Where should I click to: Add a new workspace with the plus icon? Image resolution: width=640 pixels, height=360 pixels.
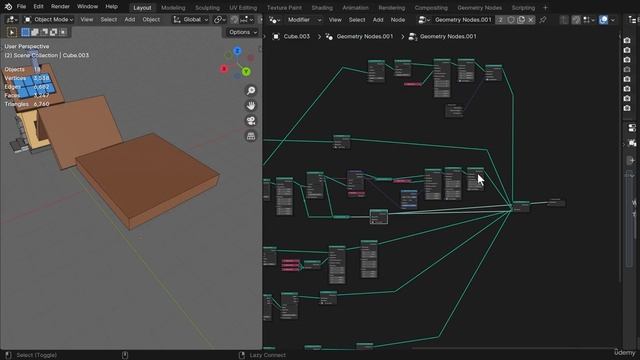(x=545, y=8)
